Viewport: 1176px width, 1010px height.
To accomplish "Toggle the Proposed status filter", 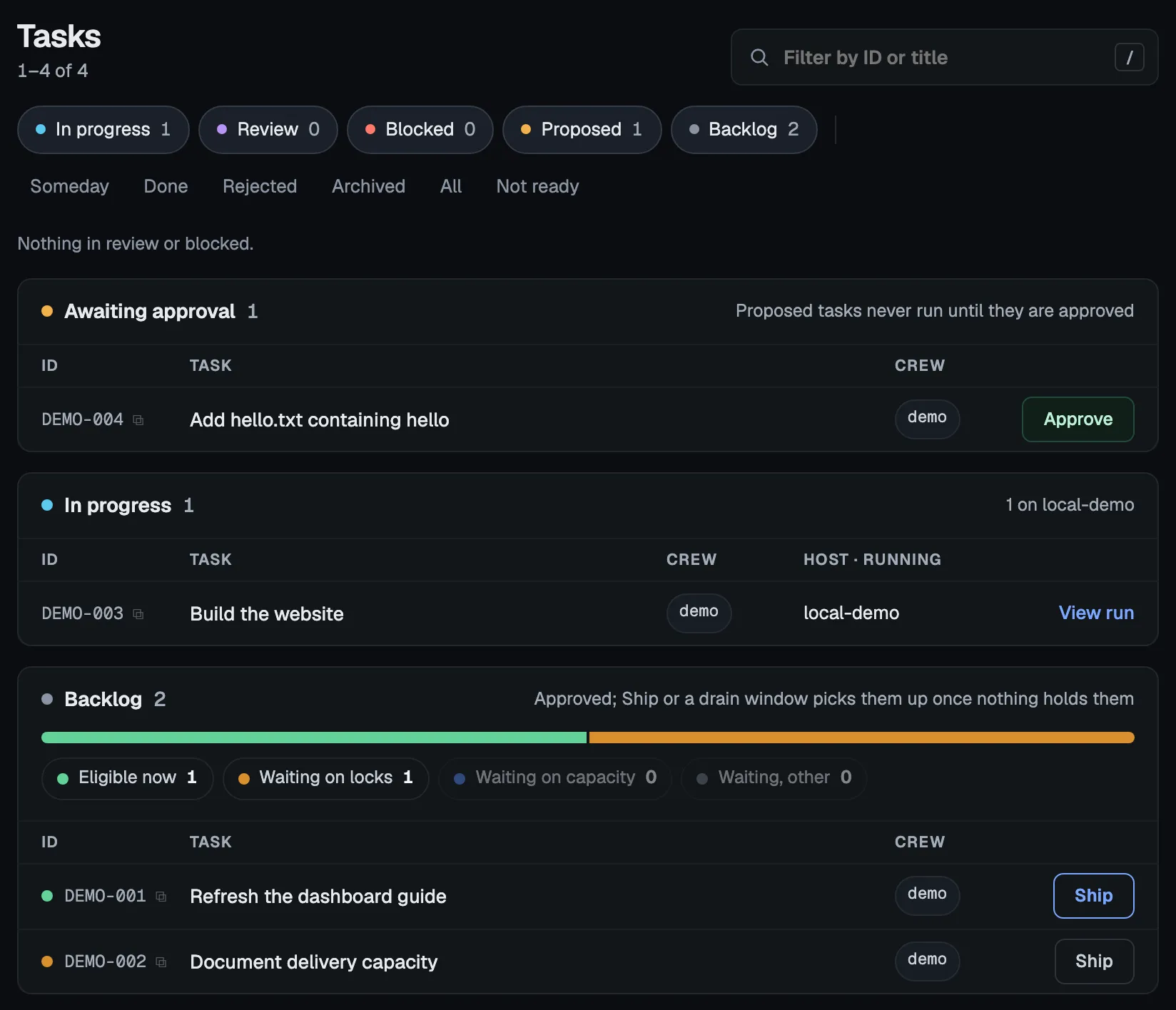I will click(582, 130).
